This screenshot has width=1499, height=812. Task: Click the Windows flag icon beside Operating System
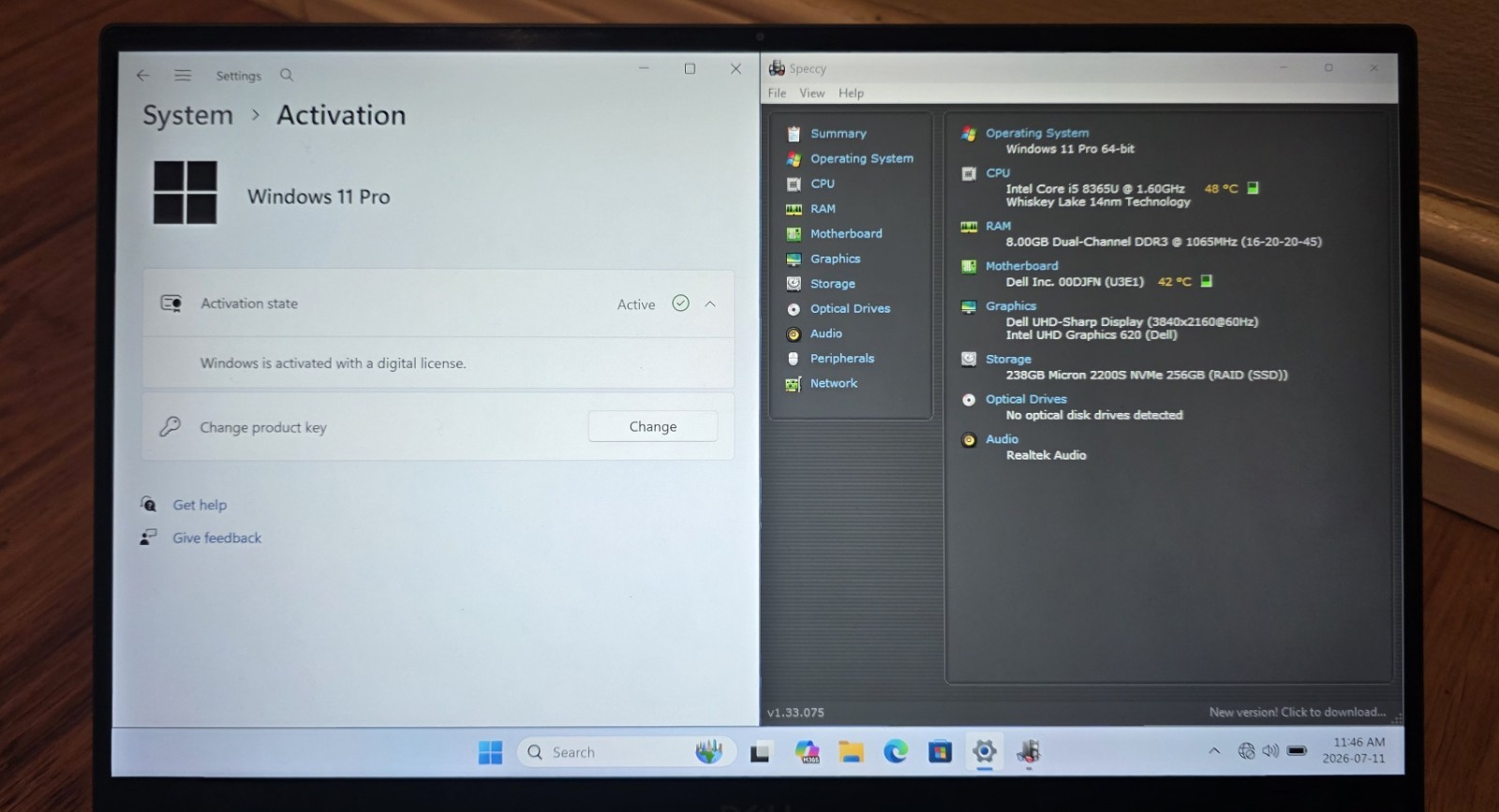coord(969,134)
